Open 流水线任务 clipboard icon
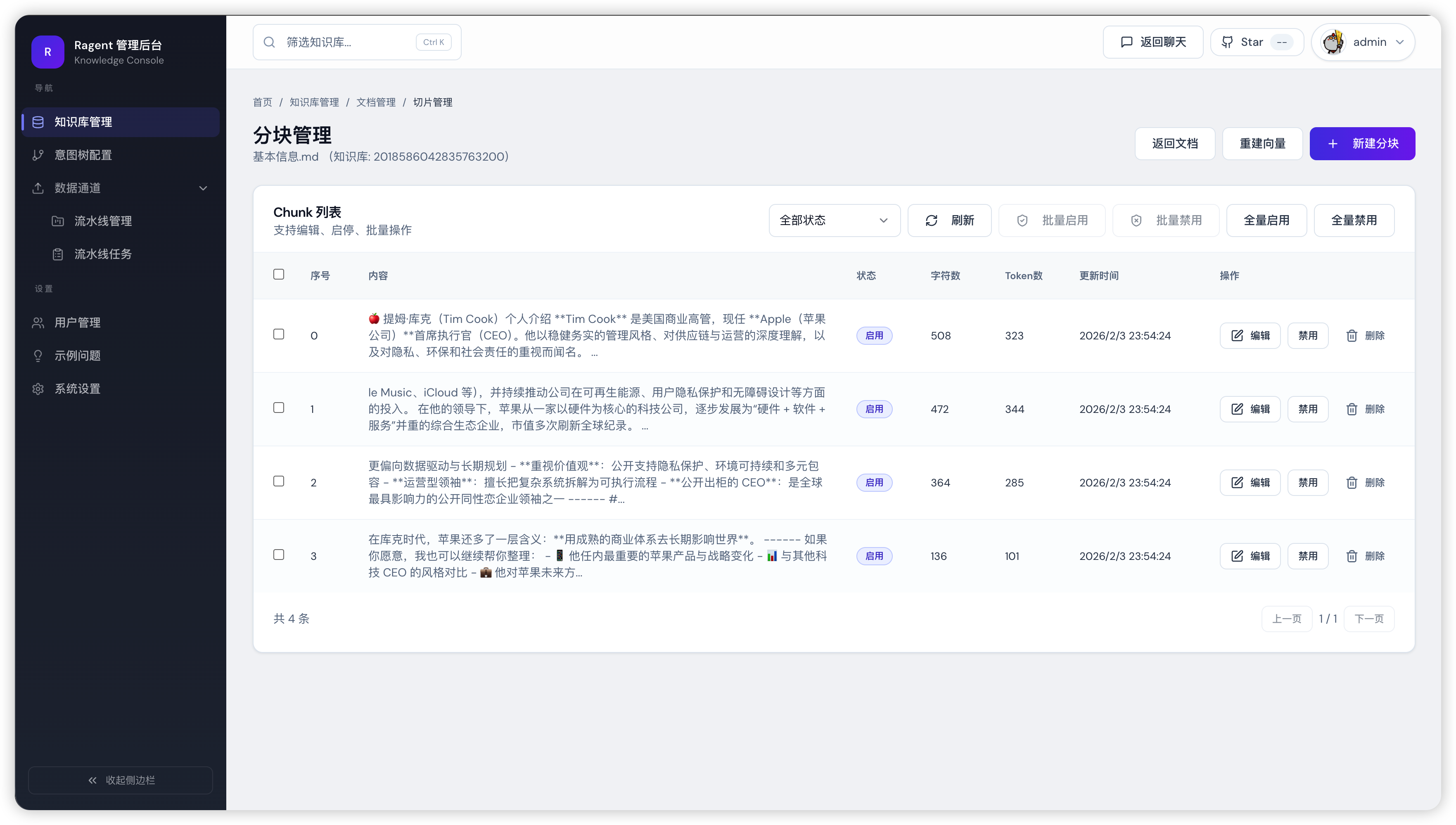This screenshot has height=825, width=1456. pyautogui.click(x=58, y=254)
